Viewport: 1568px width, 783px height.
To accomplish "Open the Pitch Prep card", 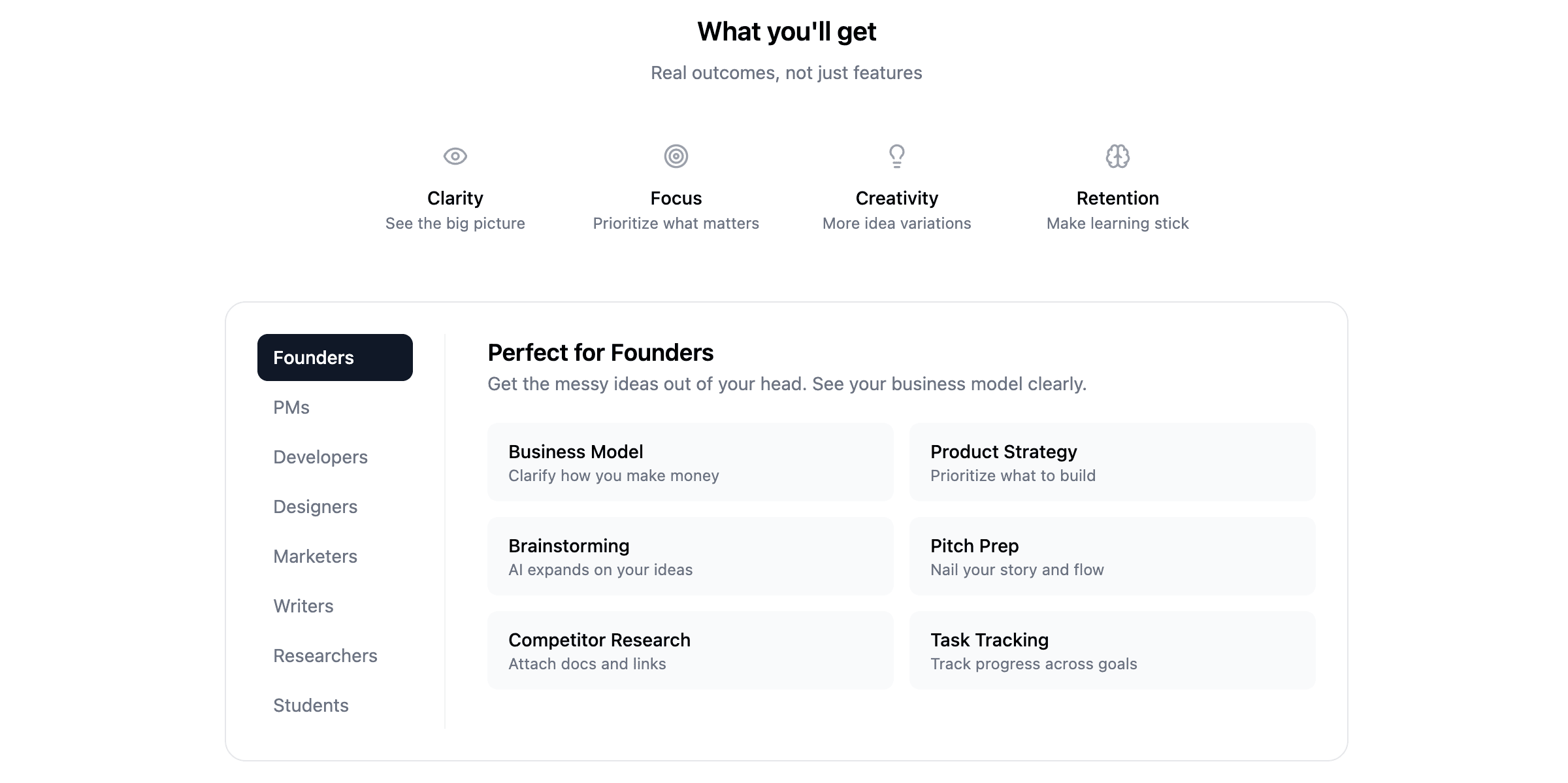I will tap(1112, 556).
